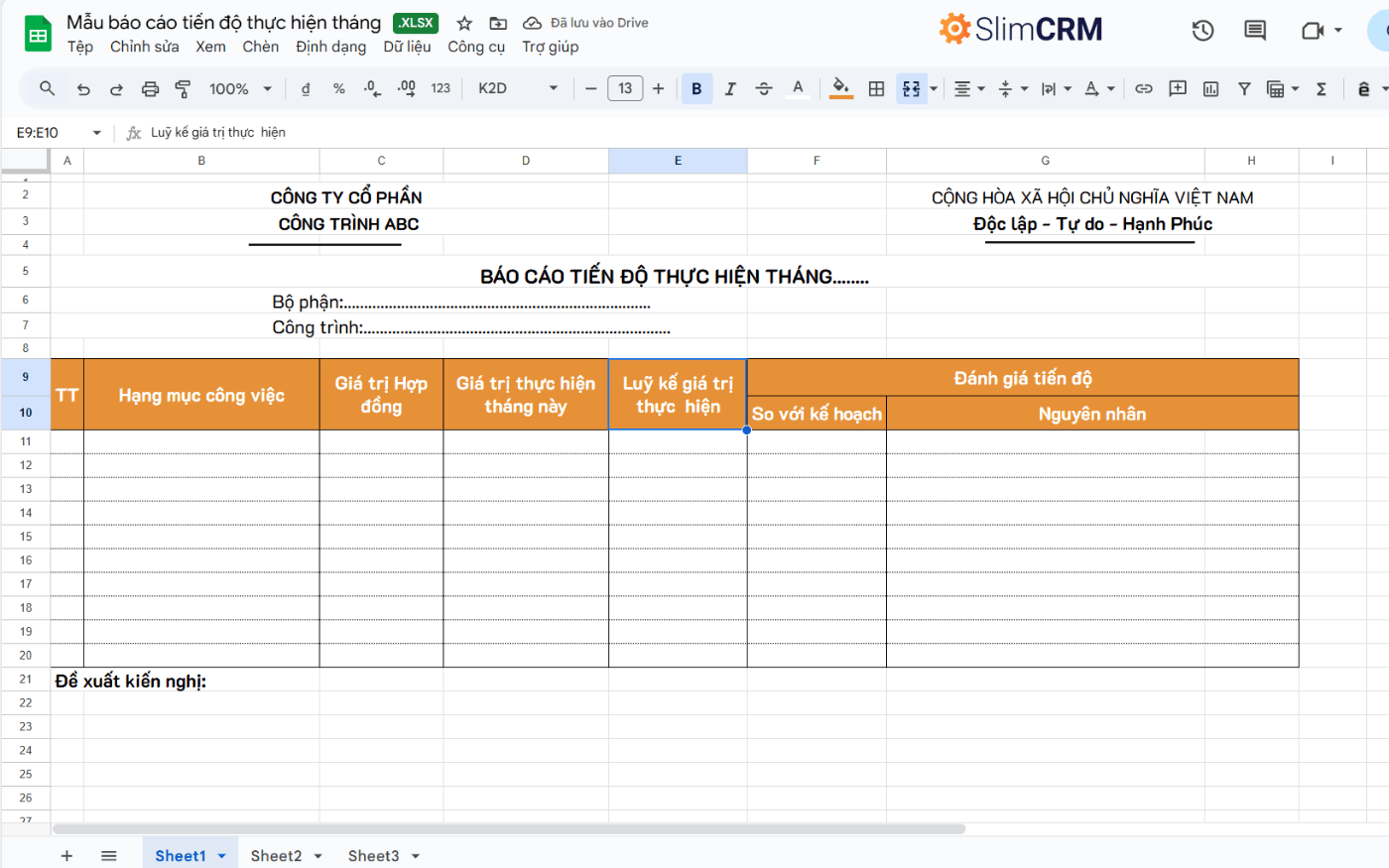Image resolution: width=1389 pixels, height=868 pixels.
Task: Insert a comment on the selection
Action: pos(1178,88)
